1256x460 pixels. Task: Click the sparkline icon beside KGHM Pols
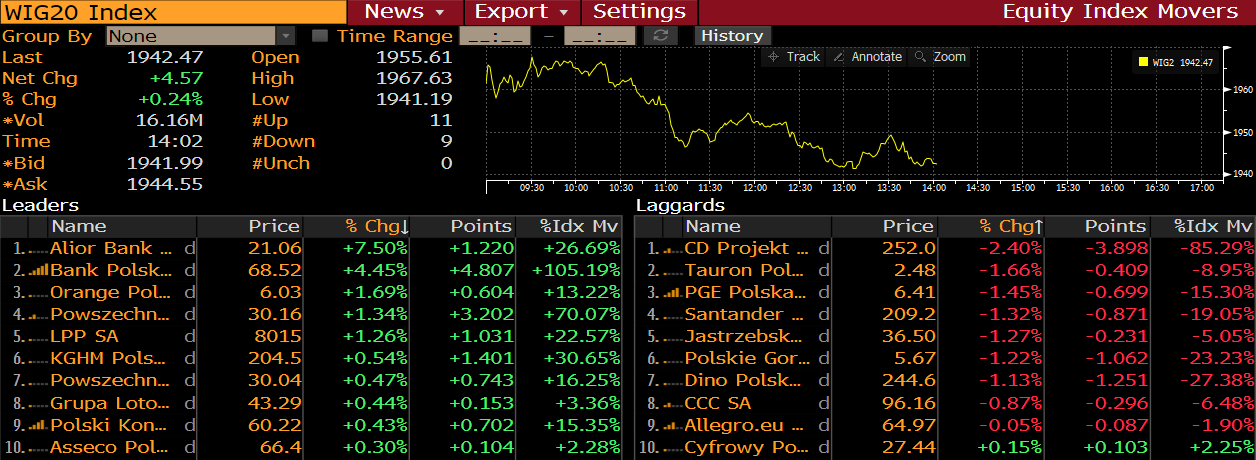click(x=38, y=359)
